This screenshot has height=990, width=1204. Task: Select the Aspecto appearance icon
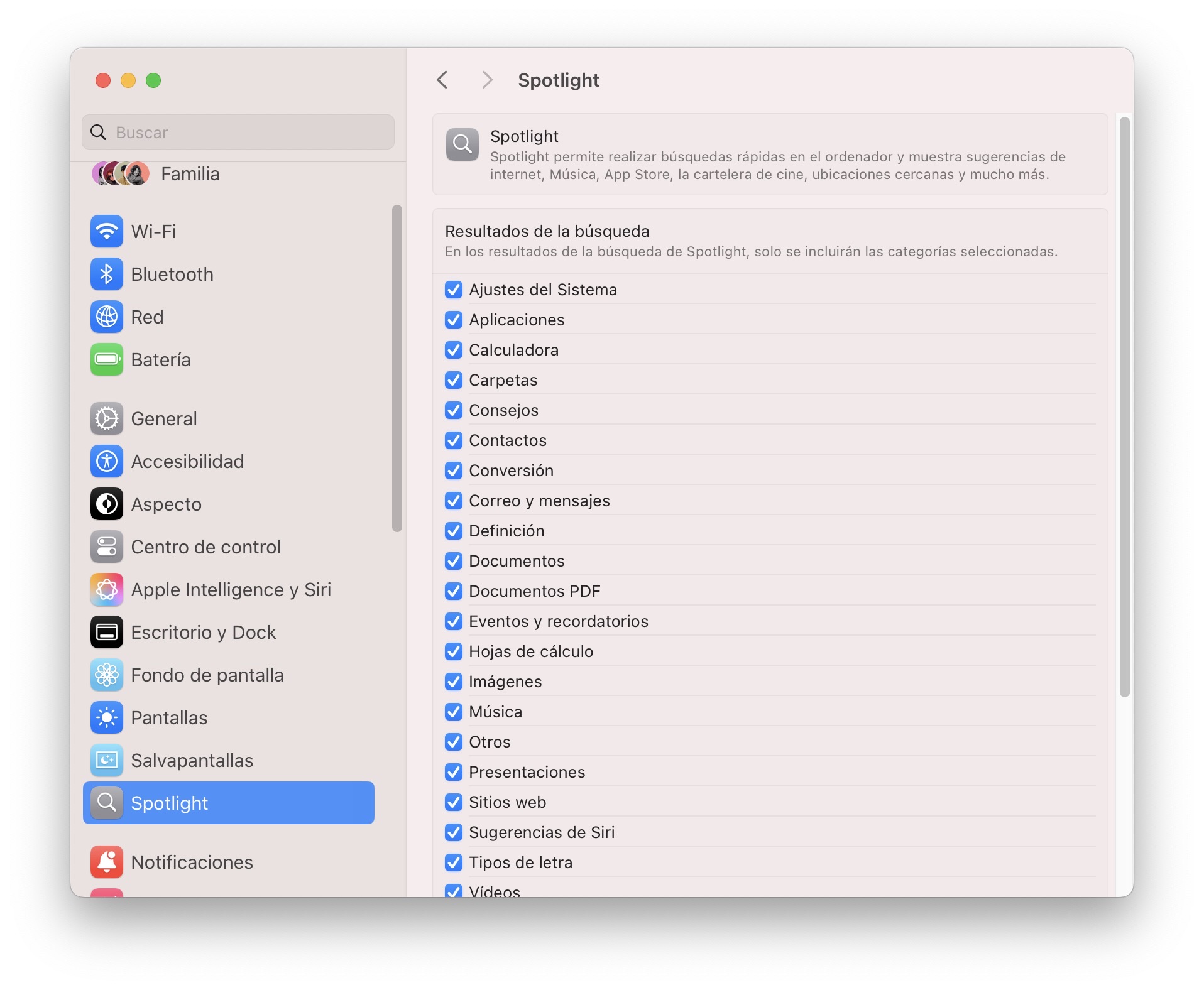[107, 504]
